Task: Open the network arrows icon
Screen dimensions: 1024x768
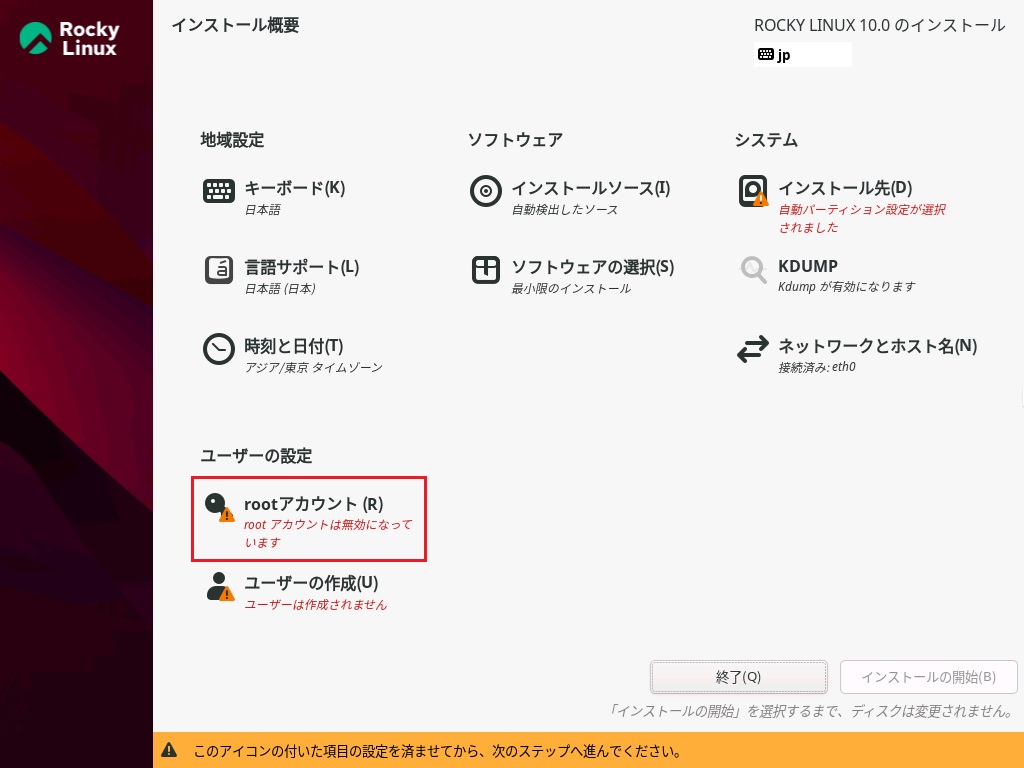Action: click(753, 350)
